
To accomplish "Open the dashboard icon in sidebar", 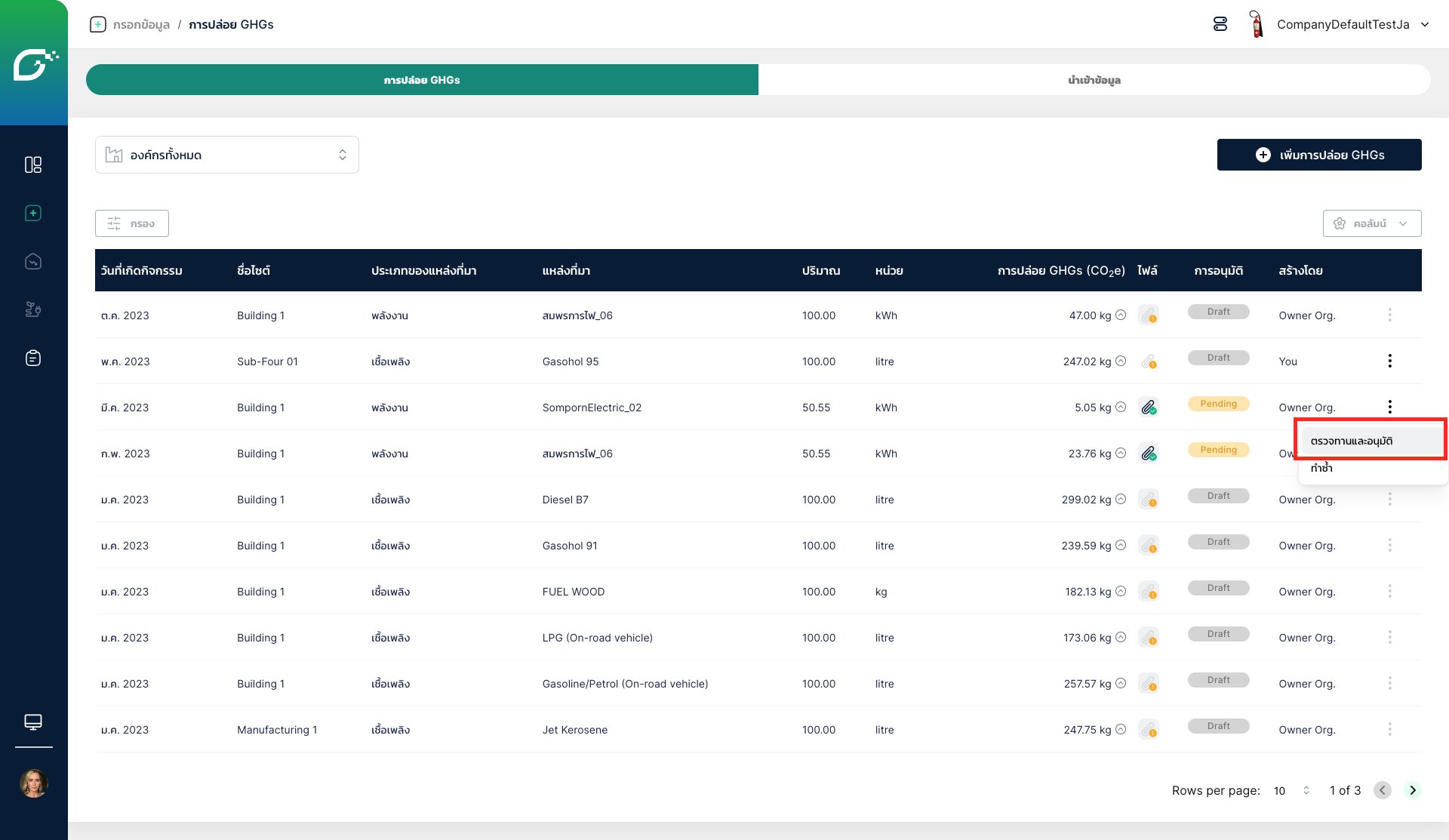I will 33,165.
